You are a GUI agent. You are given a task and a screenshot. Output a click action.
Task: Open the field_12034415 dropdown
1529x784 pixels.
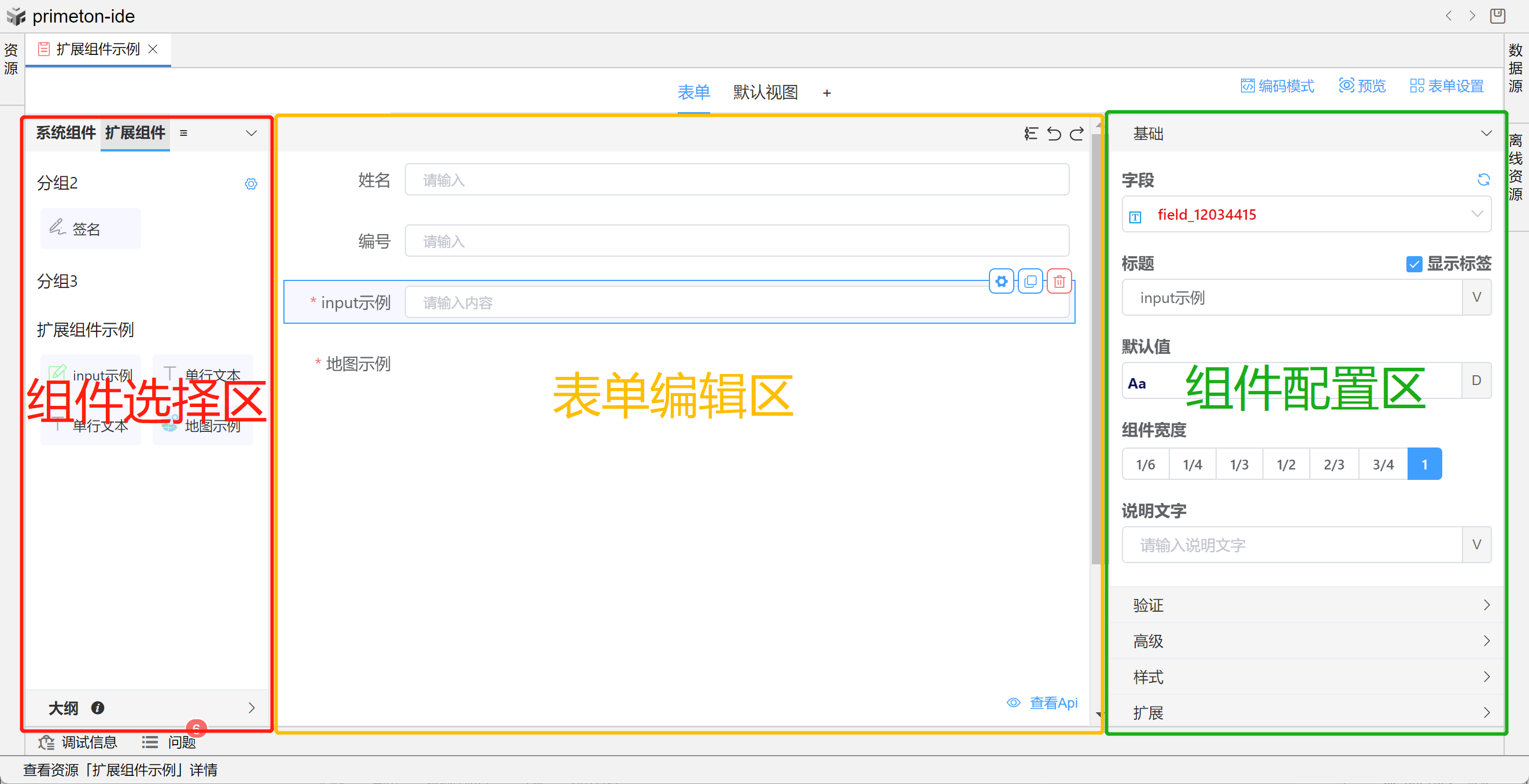1306,215
